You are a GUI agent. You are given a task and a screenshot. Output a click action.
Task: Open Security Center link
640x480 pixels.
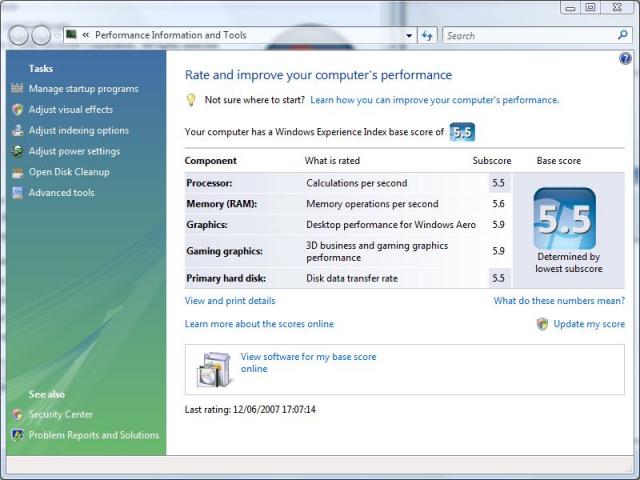61,414
